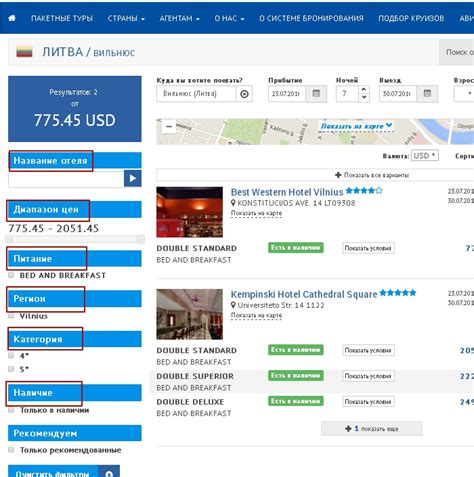The height and width of the screenshot is (477, 474).
Task: Show conditions for Kempinski Double Standard
Action: tap(368, 350)
